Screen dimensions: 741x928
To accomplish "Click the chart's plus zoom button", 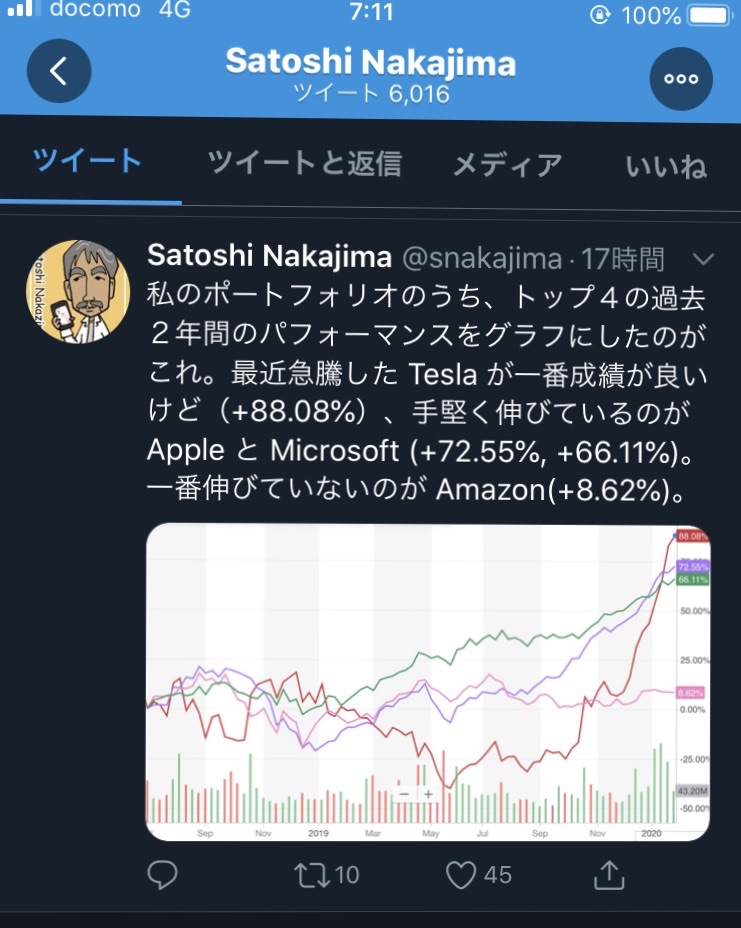I will (x=429, y=794).
